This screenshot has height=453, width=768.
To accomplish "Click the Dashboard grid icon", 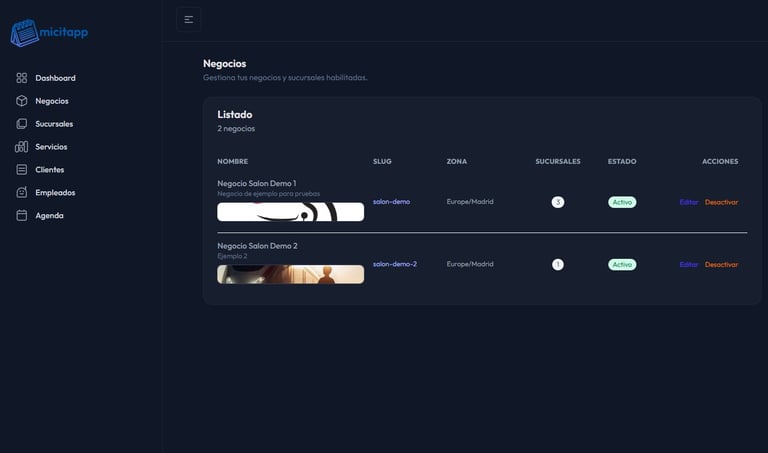I will coord(22,78).
